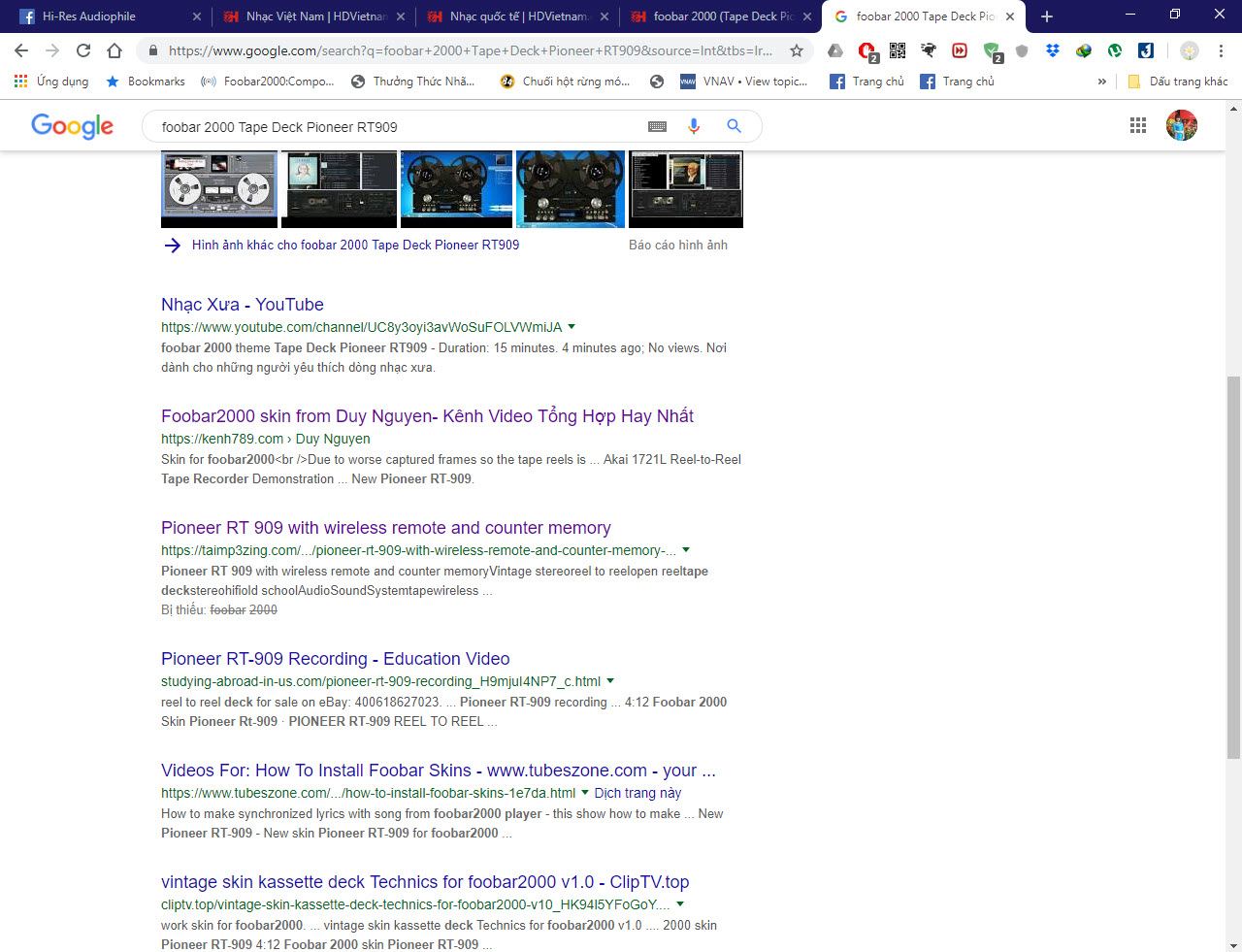Open the red ad blocker extension with badge

867,51
